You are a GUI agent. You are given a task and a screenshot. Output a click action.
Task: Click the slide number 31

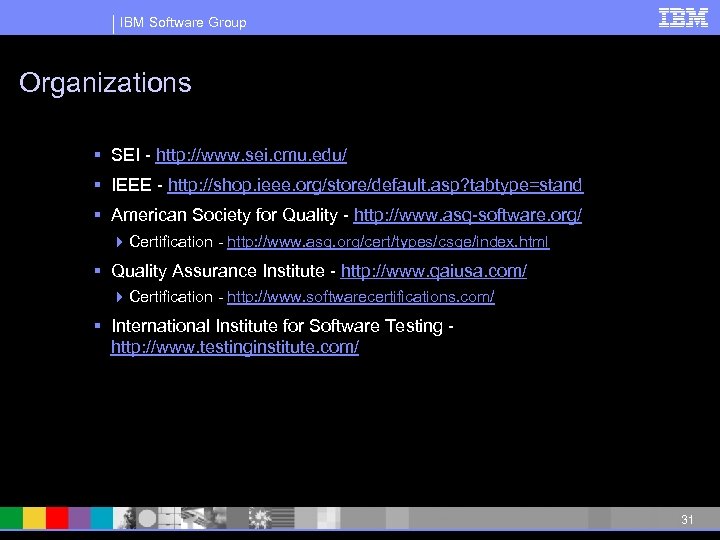coord(687,519)
